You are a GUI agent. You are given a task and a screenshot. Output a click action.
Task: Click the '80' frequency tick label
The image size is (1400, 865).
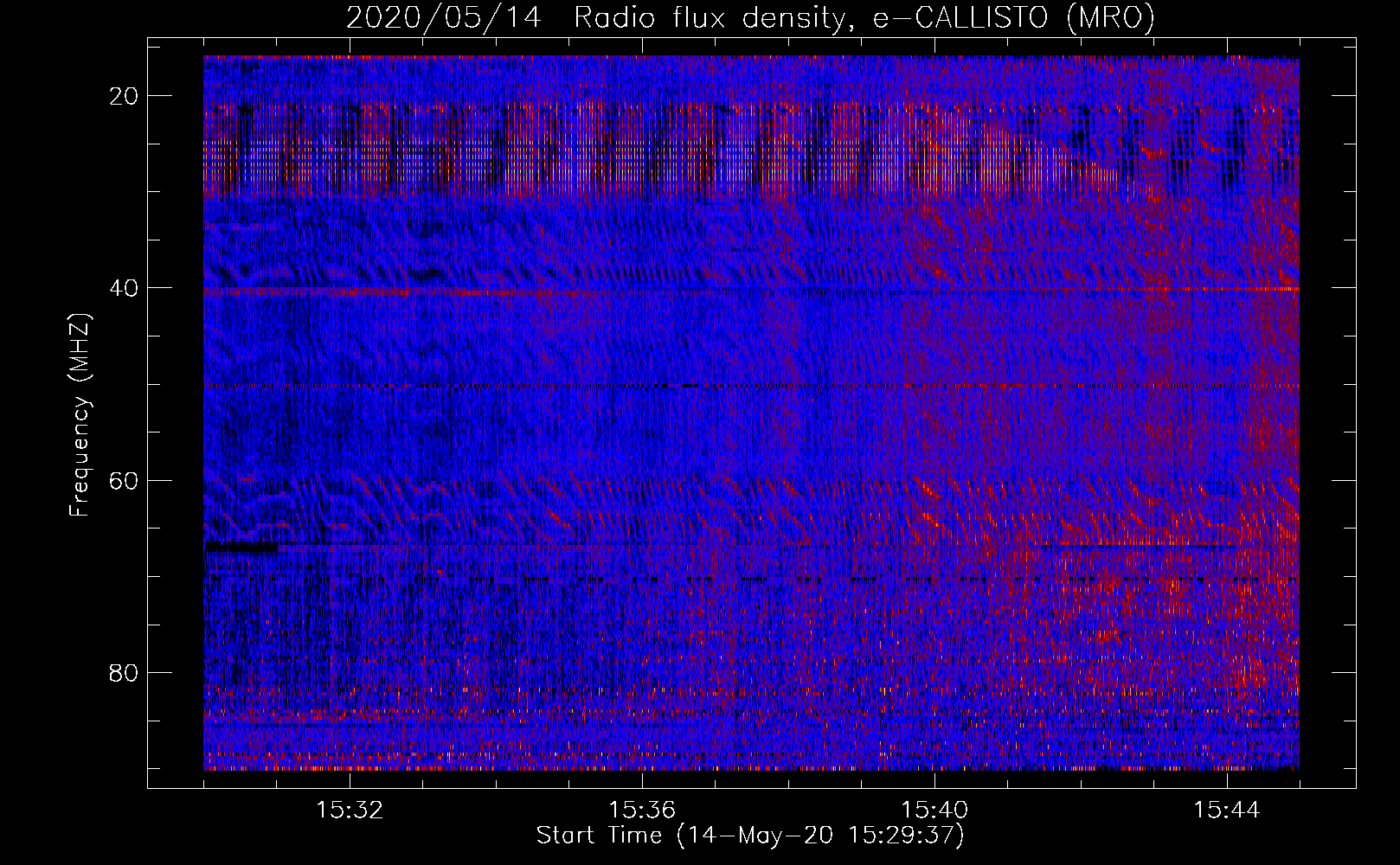point(125,672)
